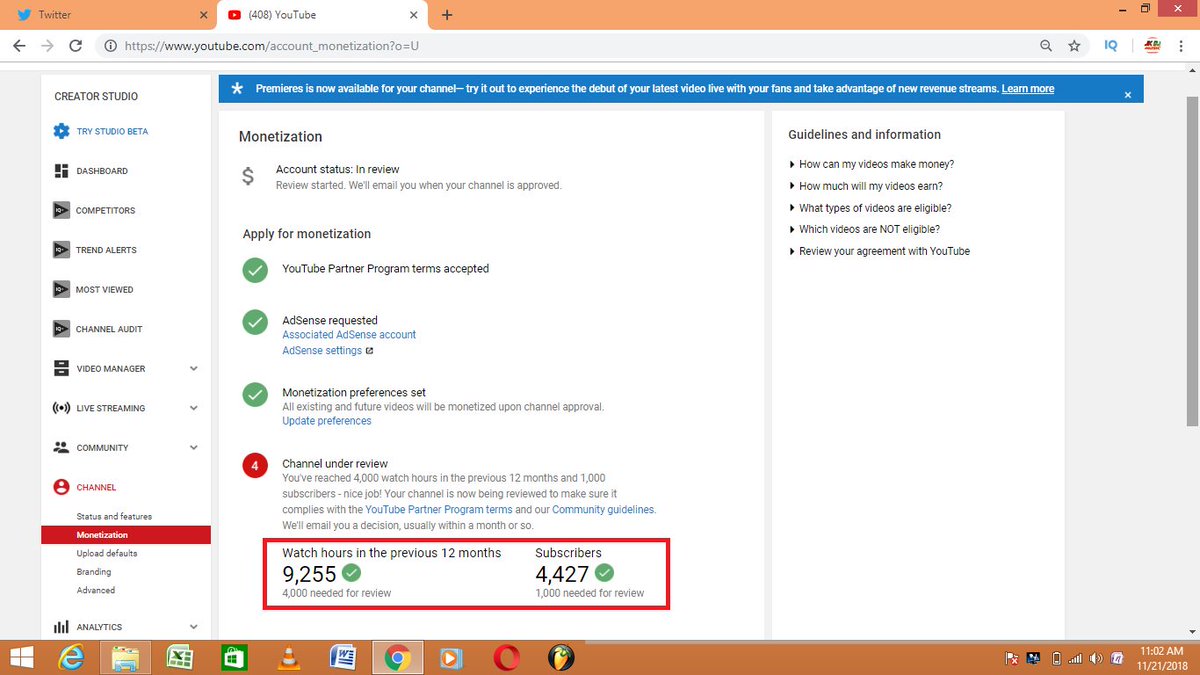Click the 9,255 watch hours value
1200x675 pixels.
coord(309,574)
